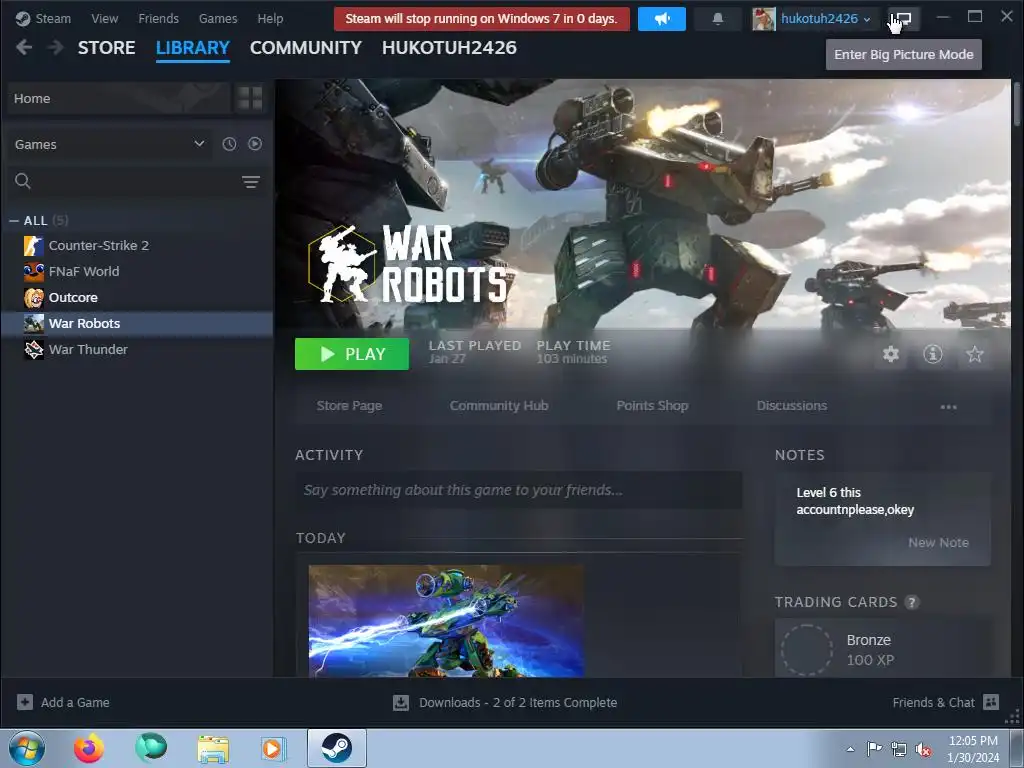Viewport: 1024px width, 768px height.
Task: Switch to the COMMUNITY tab
Action: click(306, 48)
